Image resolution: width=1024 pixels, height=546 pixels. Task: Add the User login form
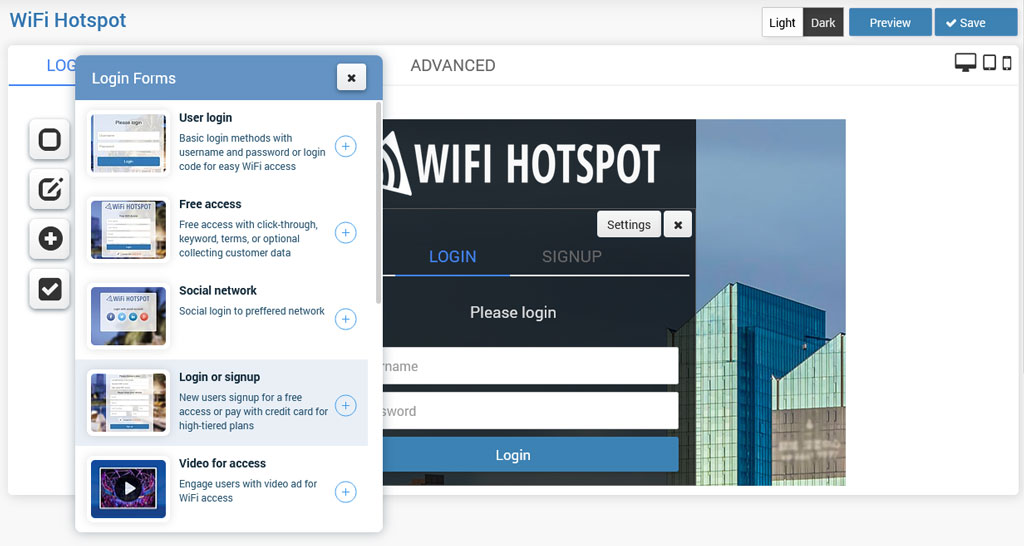345,146
